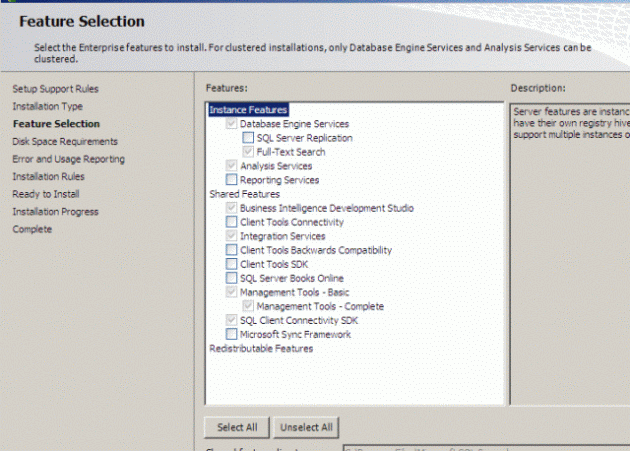The width and height of the screenshot is (630, 451).
Task: Select the SQL Server Replication label
Action: pyautogui.click(x=305, y=138)
